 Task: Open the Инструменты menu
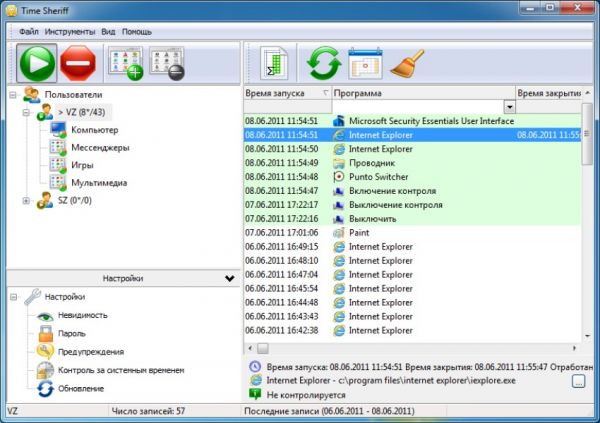pyautogui.click(x=71, y=31)
